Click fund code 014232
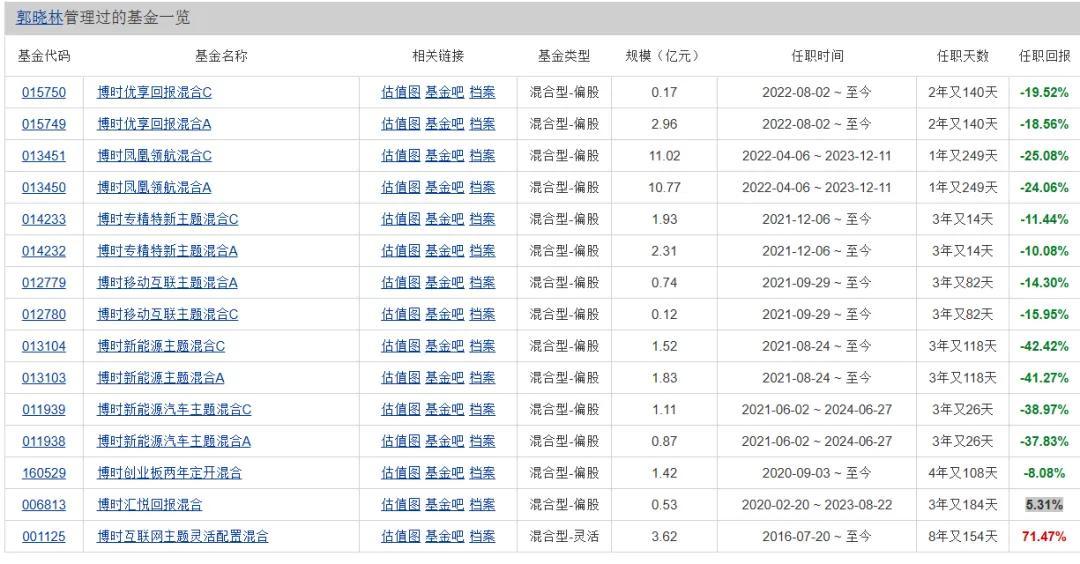1080x564 pixels. 44,251
